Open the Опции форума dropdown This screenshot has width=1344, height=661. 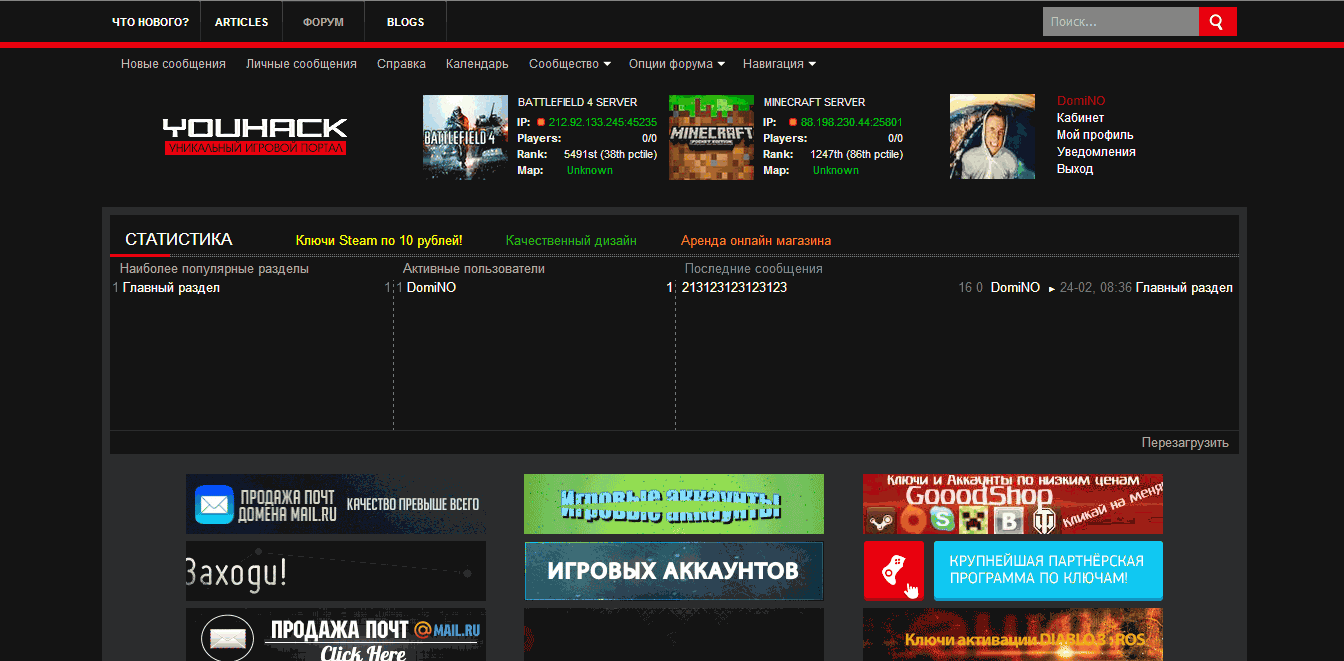click(677, 64)
